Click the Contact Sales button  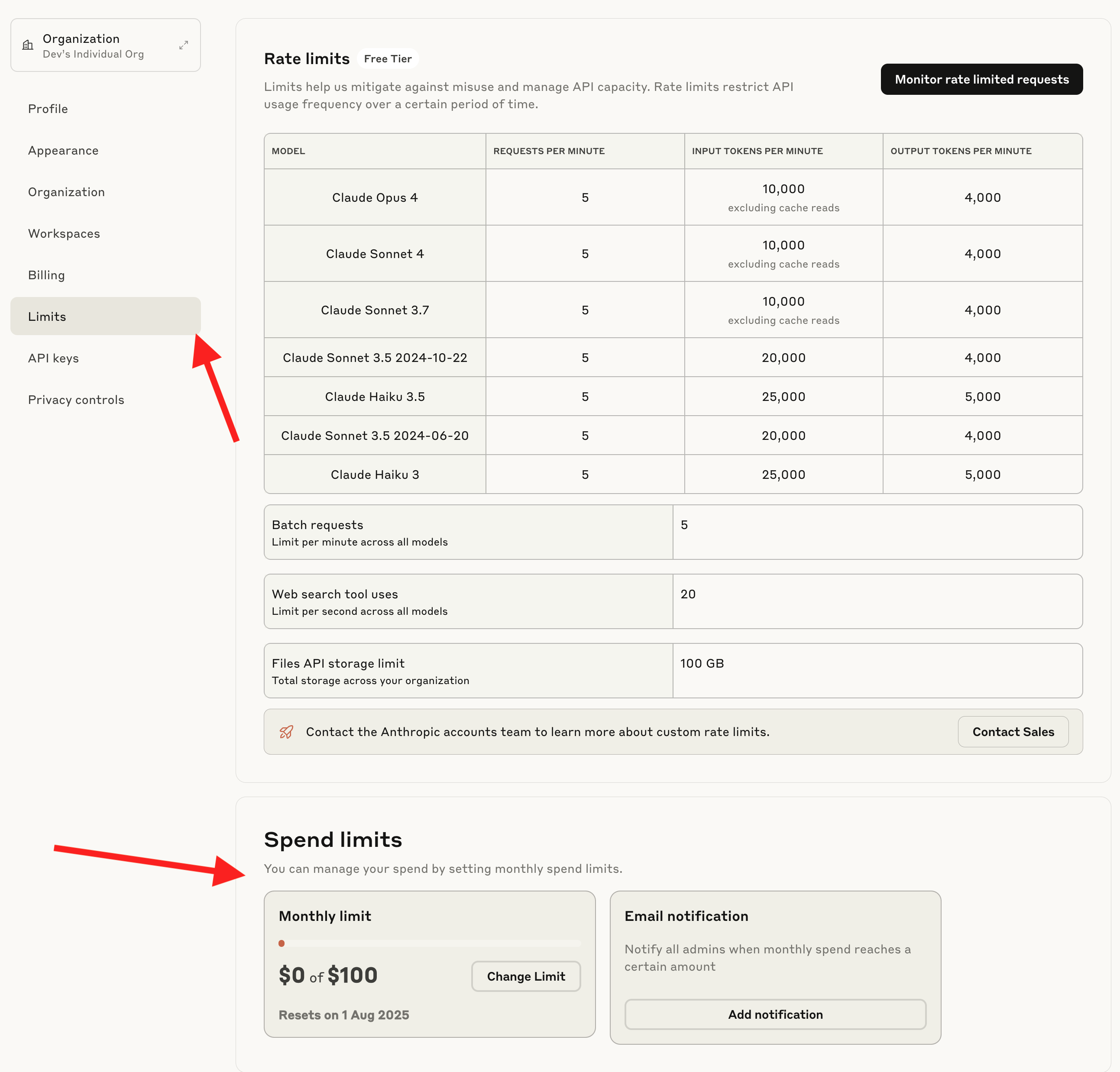[1013, 732]
